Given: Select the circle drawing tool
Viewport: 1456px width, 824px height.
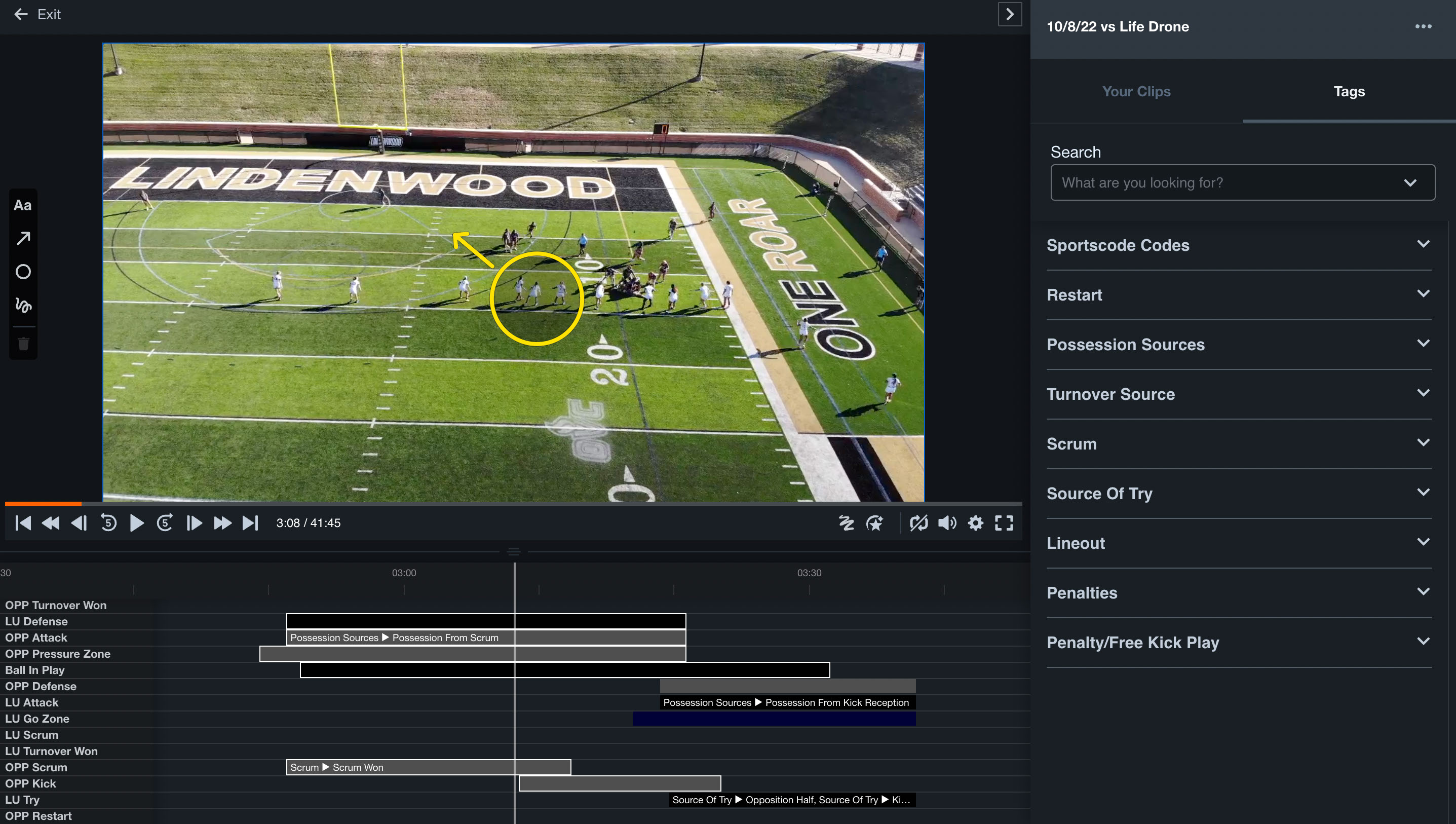Looking at the screenshot, I should (x=23, y=272).
